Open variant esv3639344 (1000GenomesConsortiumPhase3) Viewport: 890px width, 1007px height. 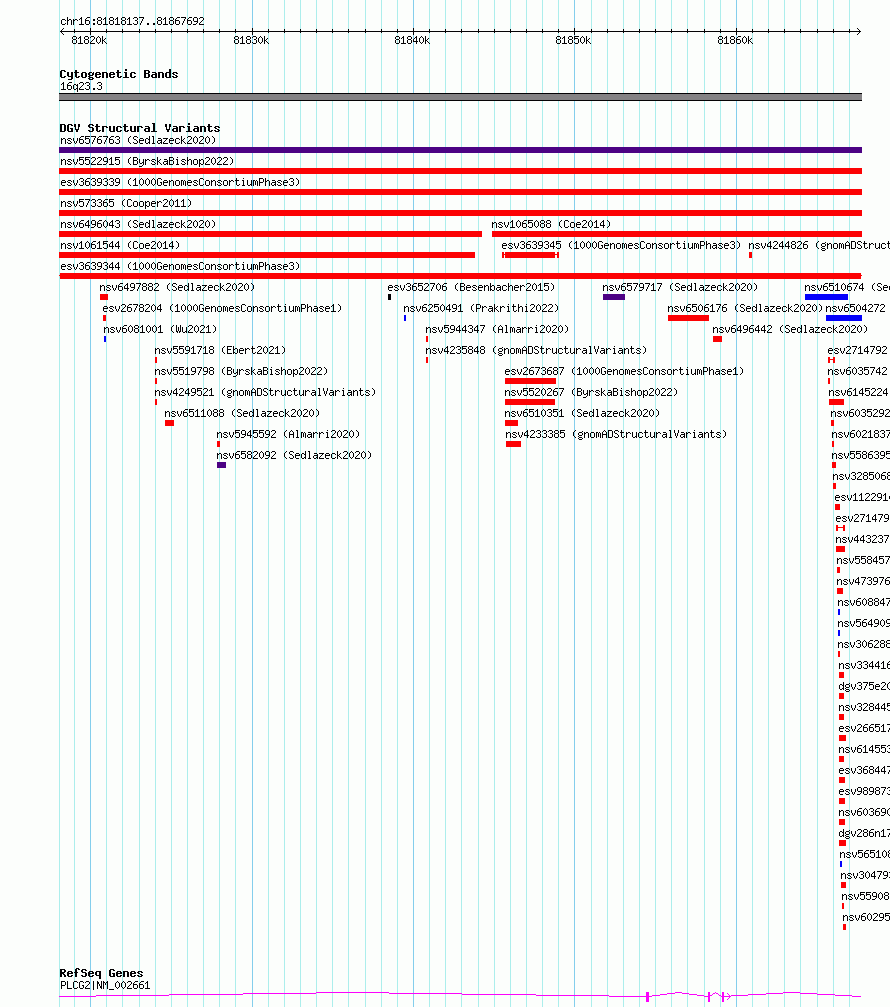180,267
